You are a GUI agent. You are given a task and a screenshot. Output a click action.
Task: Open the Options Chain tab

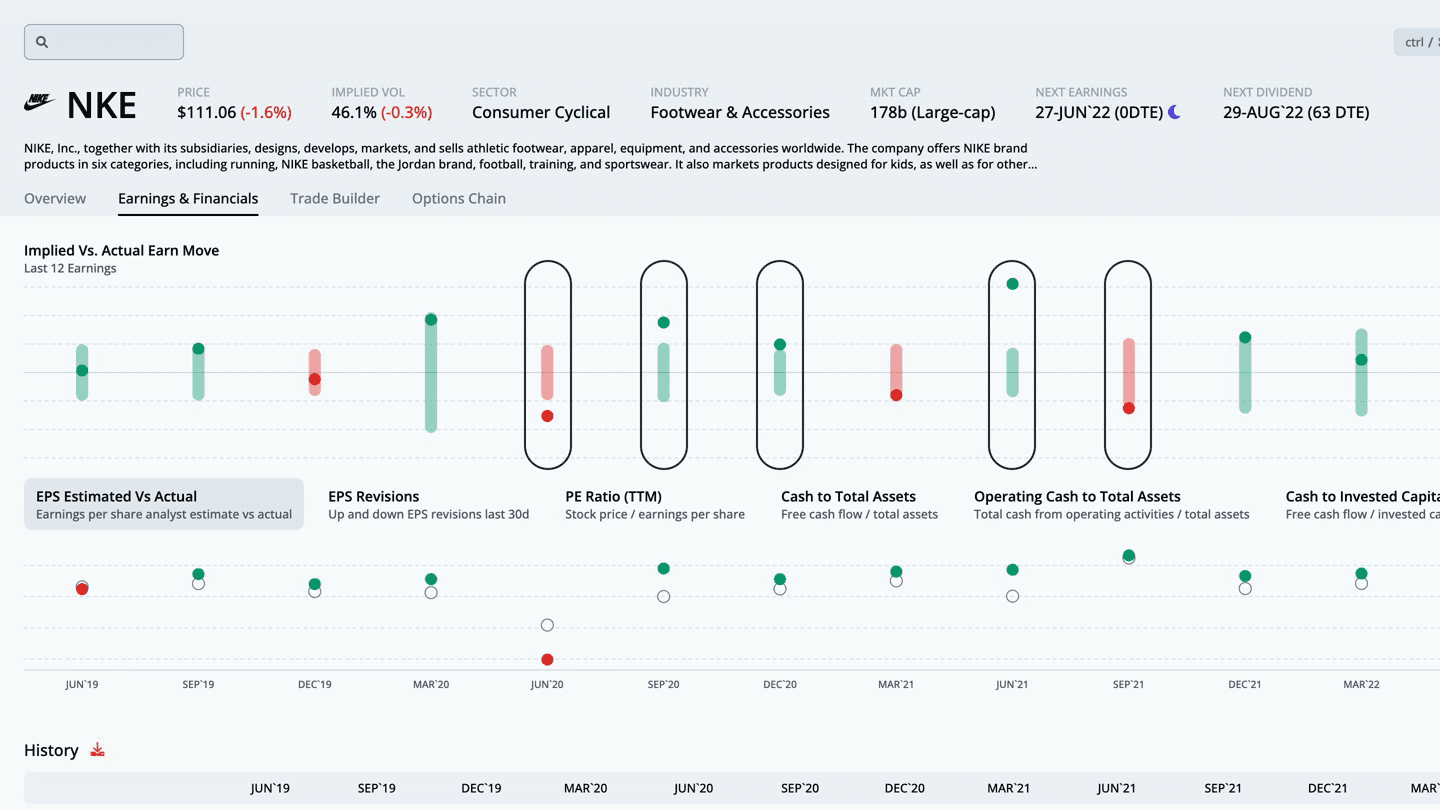tap(459, 198)
